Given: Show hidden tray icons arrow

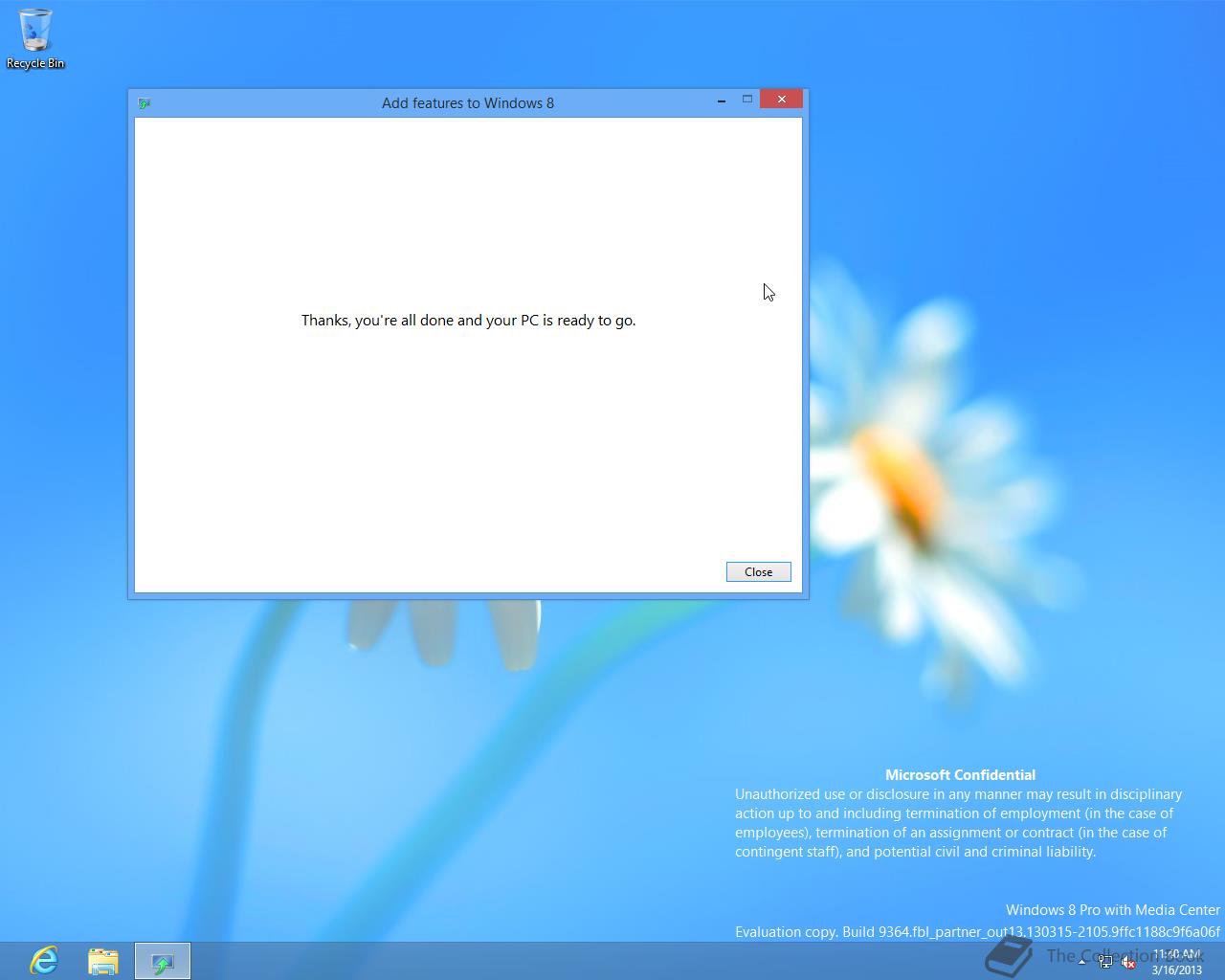Looking at the screenshot, I should [1082, 962].
